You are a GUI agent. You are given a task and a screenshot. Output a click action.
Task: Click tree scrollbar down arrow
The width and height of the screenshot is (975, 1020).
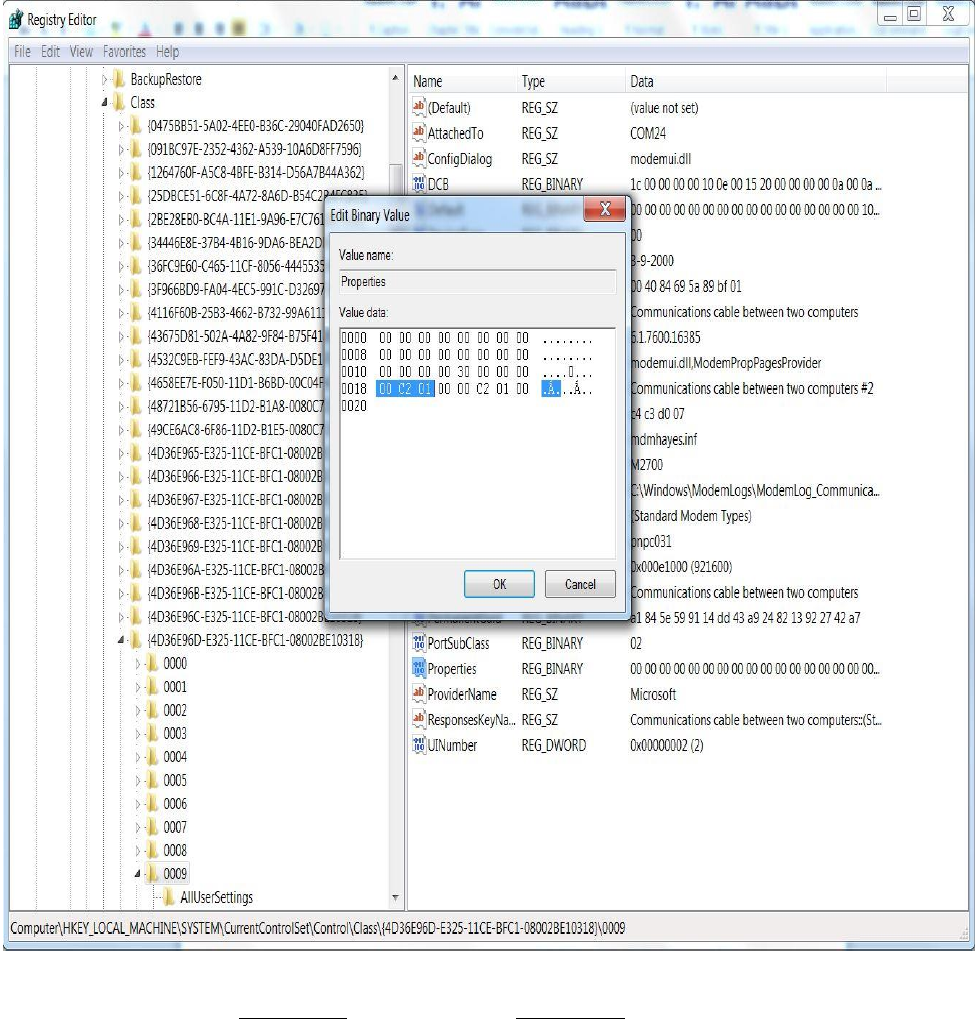click(x=395, y=898)
